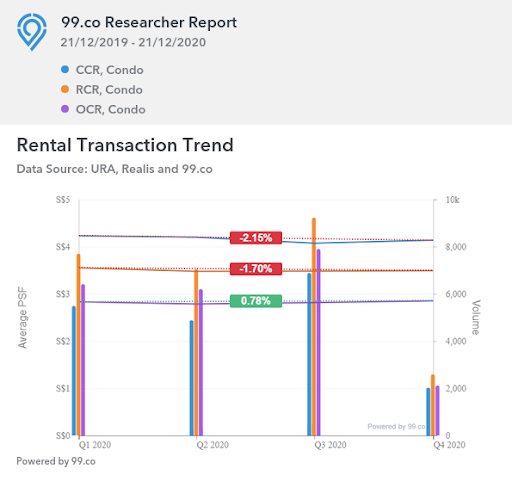Click the Q2 2020 purple OCR volume bar
Image resolution: width=512 pixels, height=481 pixels.
201,362
